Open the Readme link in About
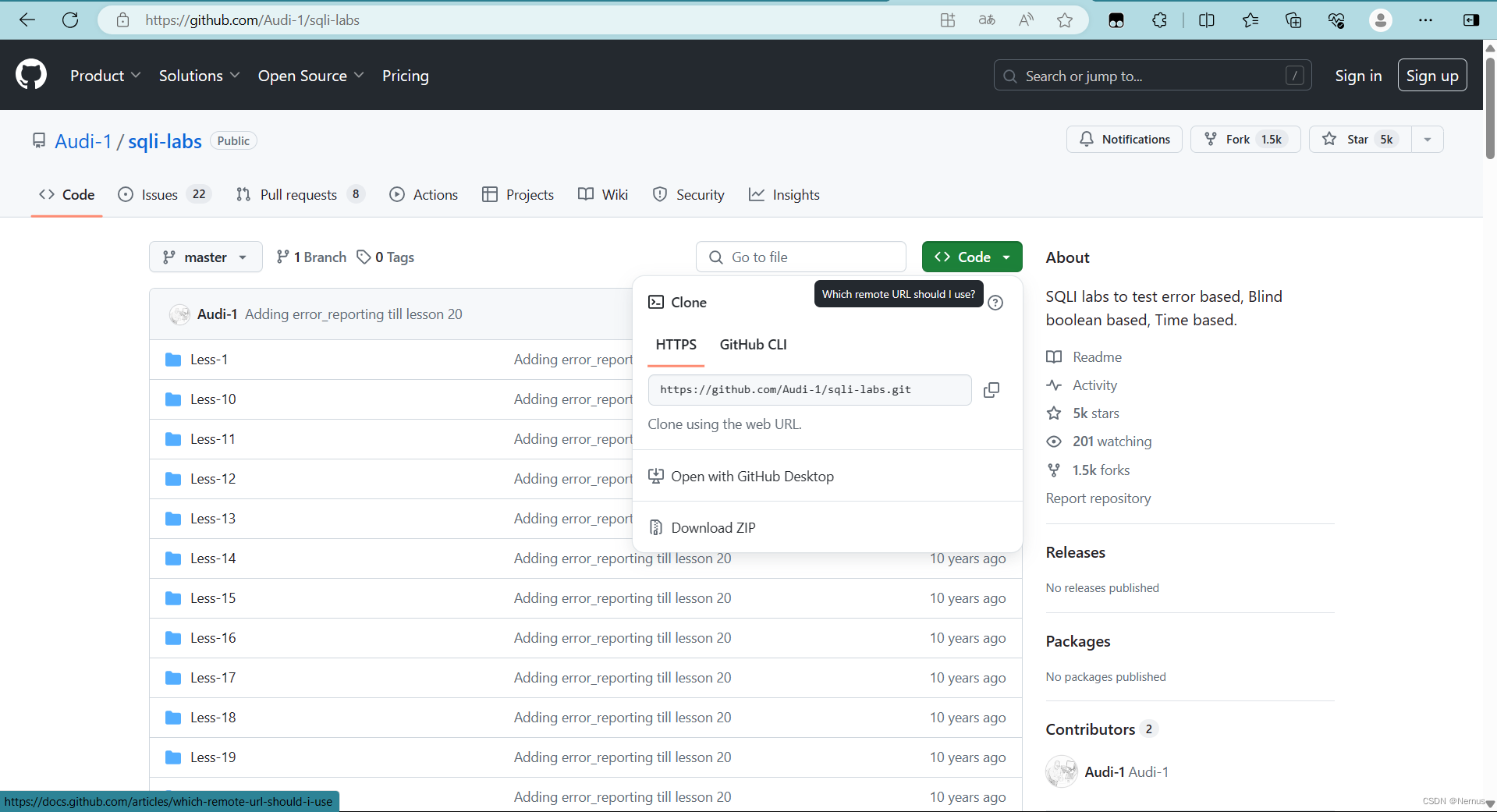Image resolution: width=1497 pixels, height=812 pixels. point(1084,357)
